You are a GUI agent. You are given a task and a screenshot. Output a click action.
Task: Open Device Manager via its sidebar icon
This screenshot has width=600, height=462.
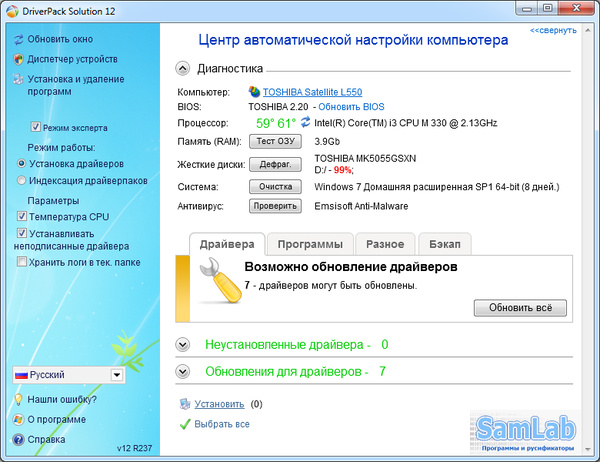(18, 59)
